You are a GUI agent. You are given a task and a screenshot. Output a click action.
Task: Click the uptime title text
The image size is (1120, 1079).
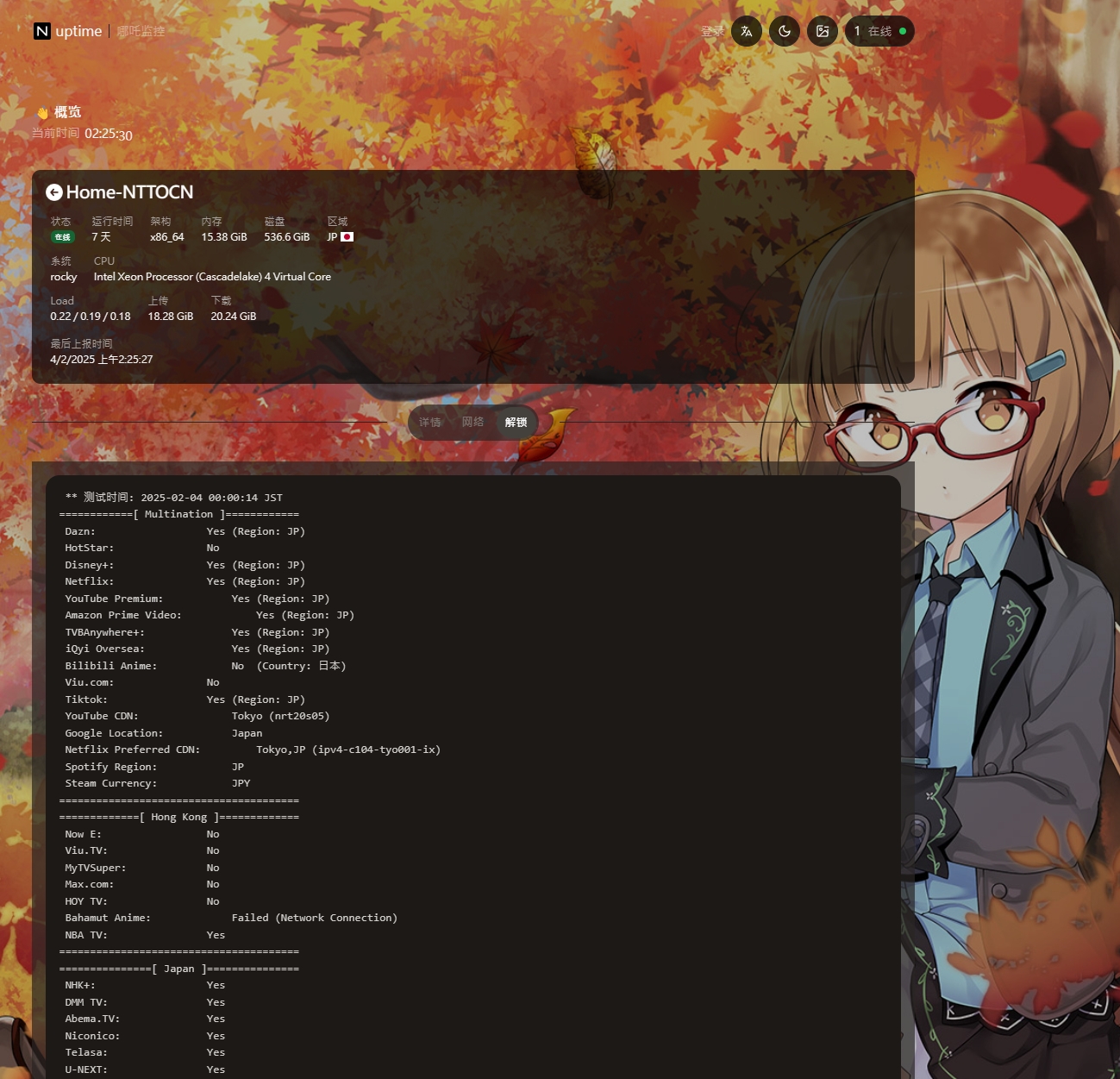coord(78,31)
